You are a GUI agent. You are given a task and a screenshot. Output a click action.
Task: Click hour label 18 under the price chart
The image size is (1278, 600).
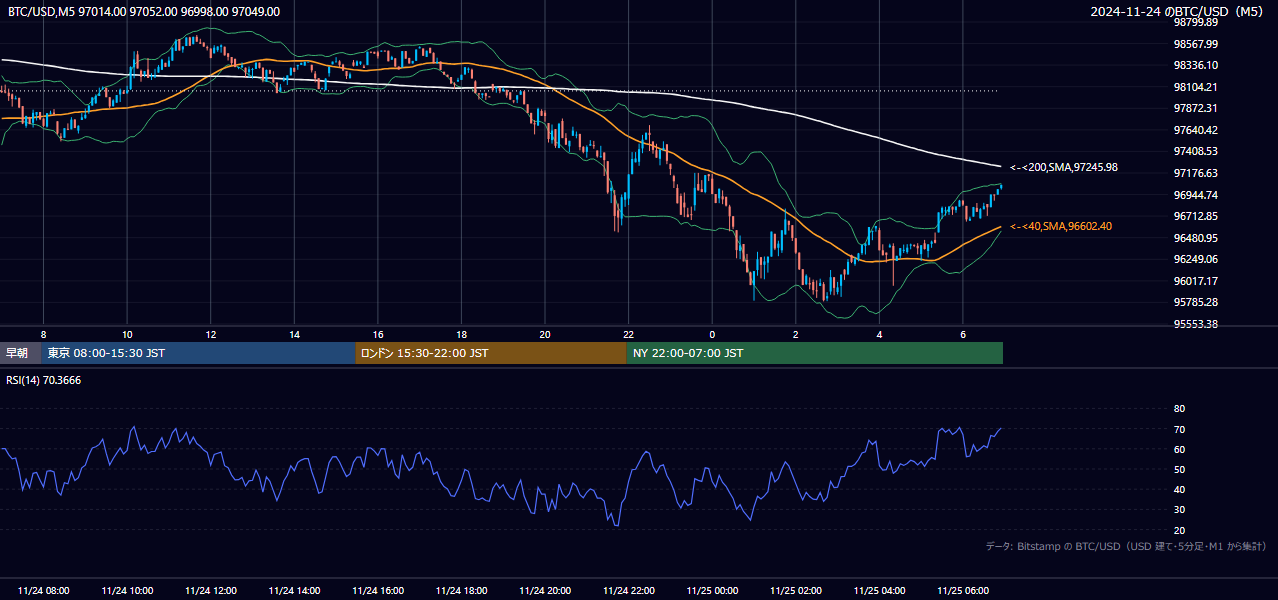click(461, 334)
